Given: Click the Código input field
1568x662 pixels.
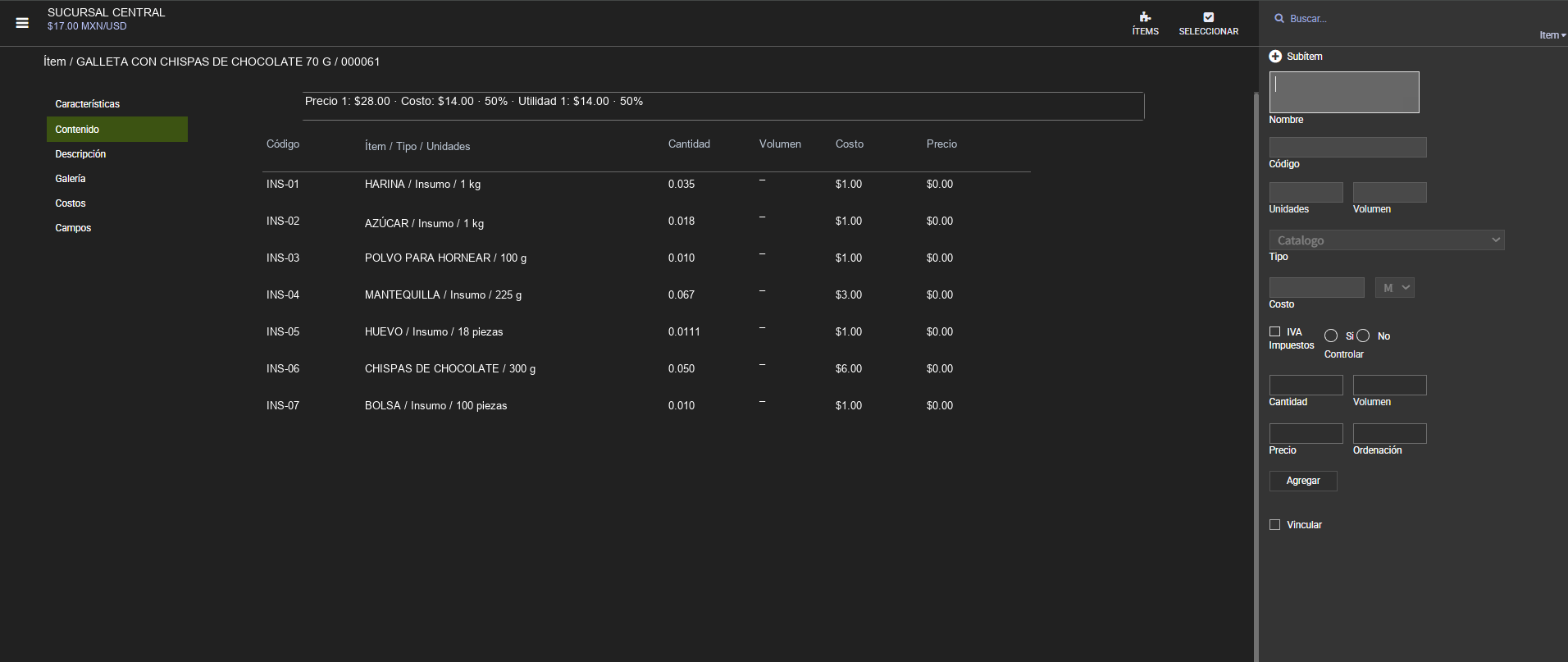Looking at the screenshot, I should 1347,147.
